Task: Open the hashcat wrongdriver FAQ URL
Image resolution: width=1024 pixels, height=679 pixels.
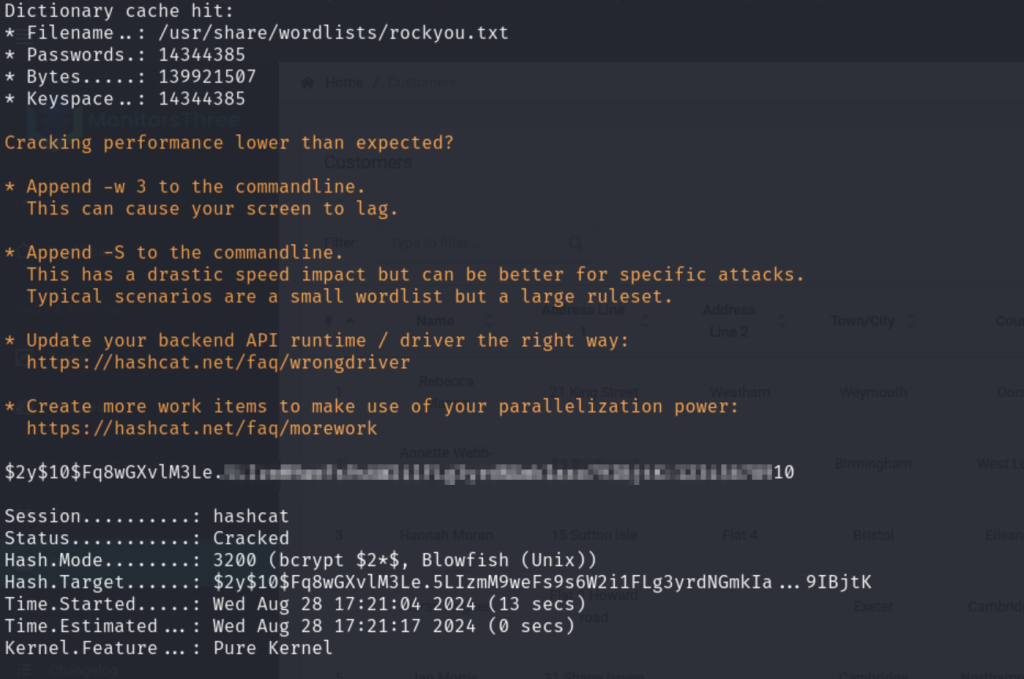Action: pyautogui.click(x=218, y=362)
